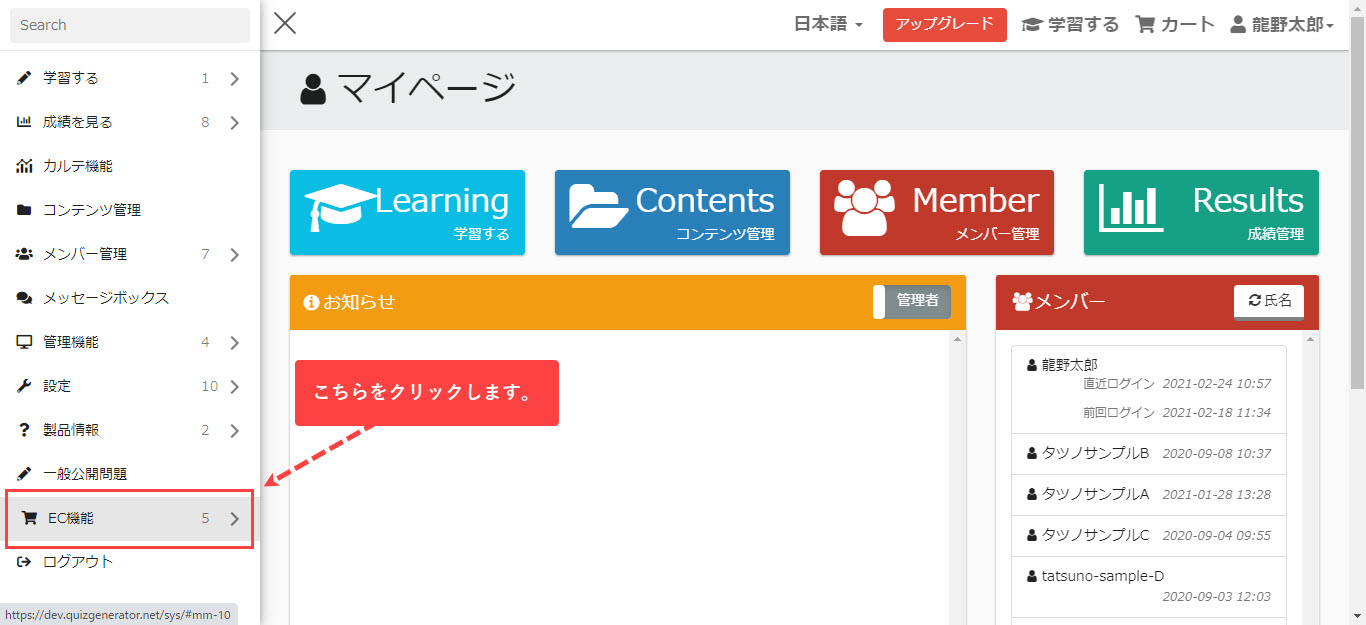Click the sidebar Search input field
The image size is (1366, 625).
coord(130,25)
